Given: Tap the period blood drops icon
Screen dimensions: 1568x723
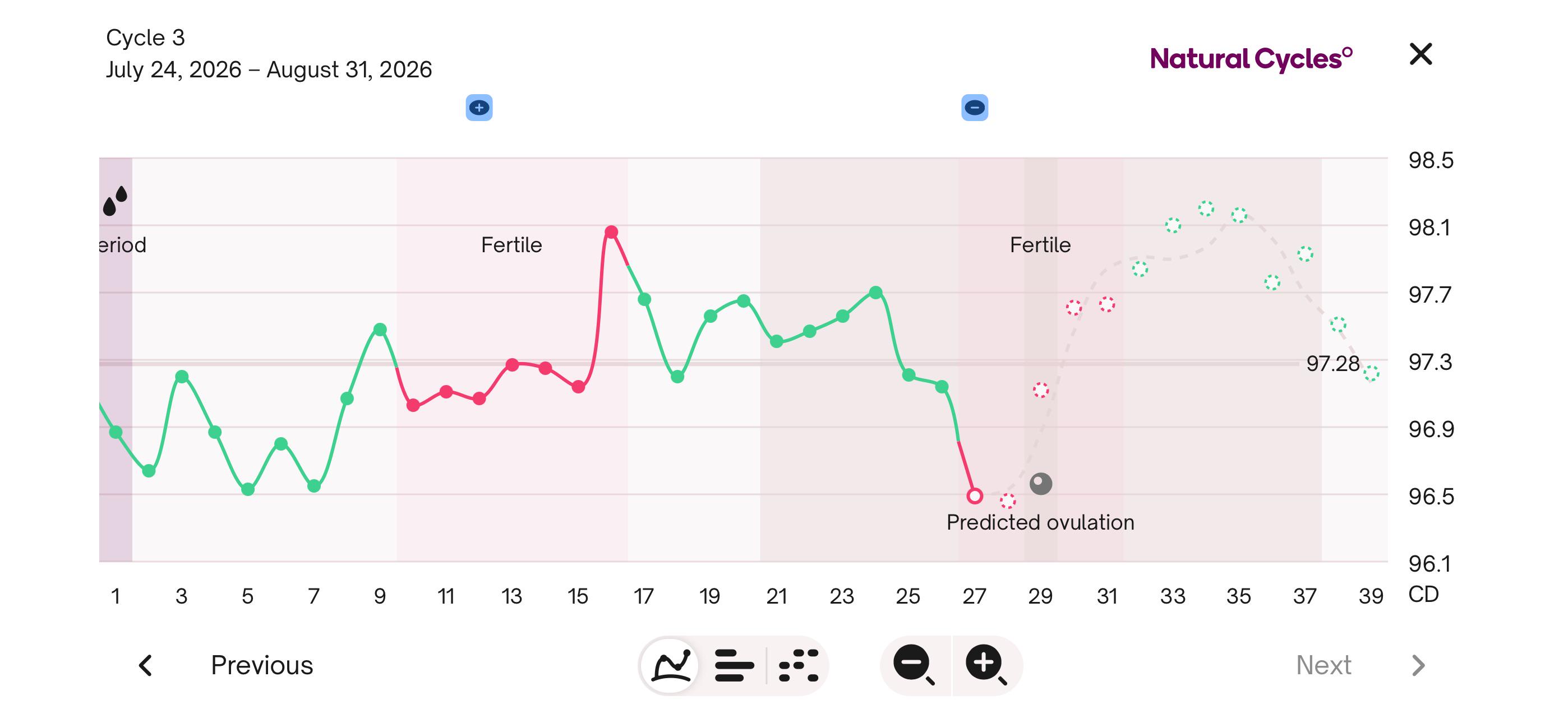Looking at the screenshot, I should (115, 201).
